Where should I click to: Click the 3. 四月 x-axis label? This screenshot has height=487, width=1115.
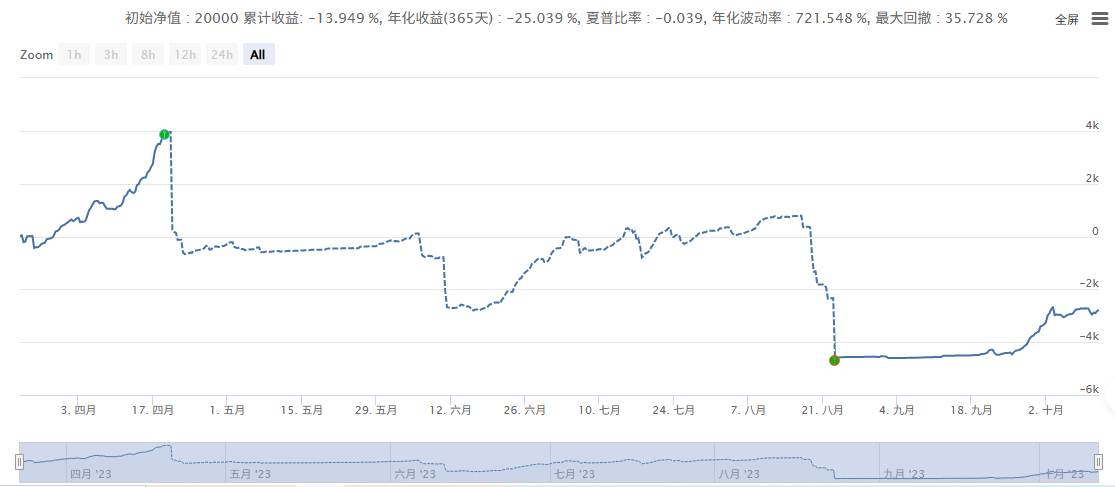click(79, 410)
